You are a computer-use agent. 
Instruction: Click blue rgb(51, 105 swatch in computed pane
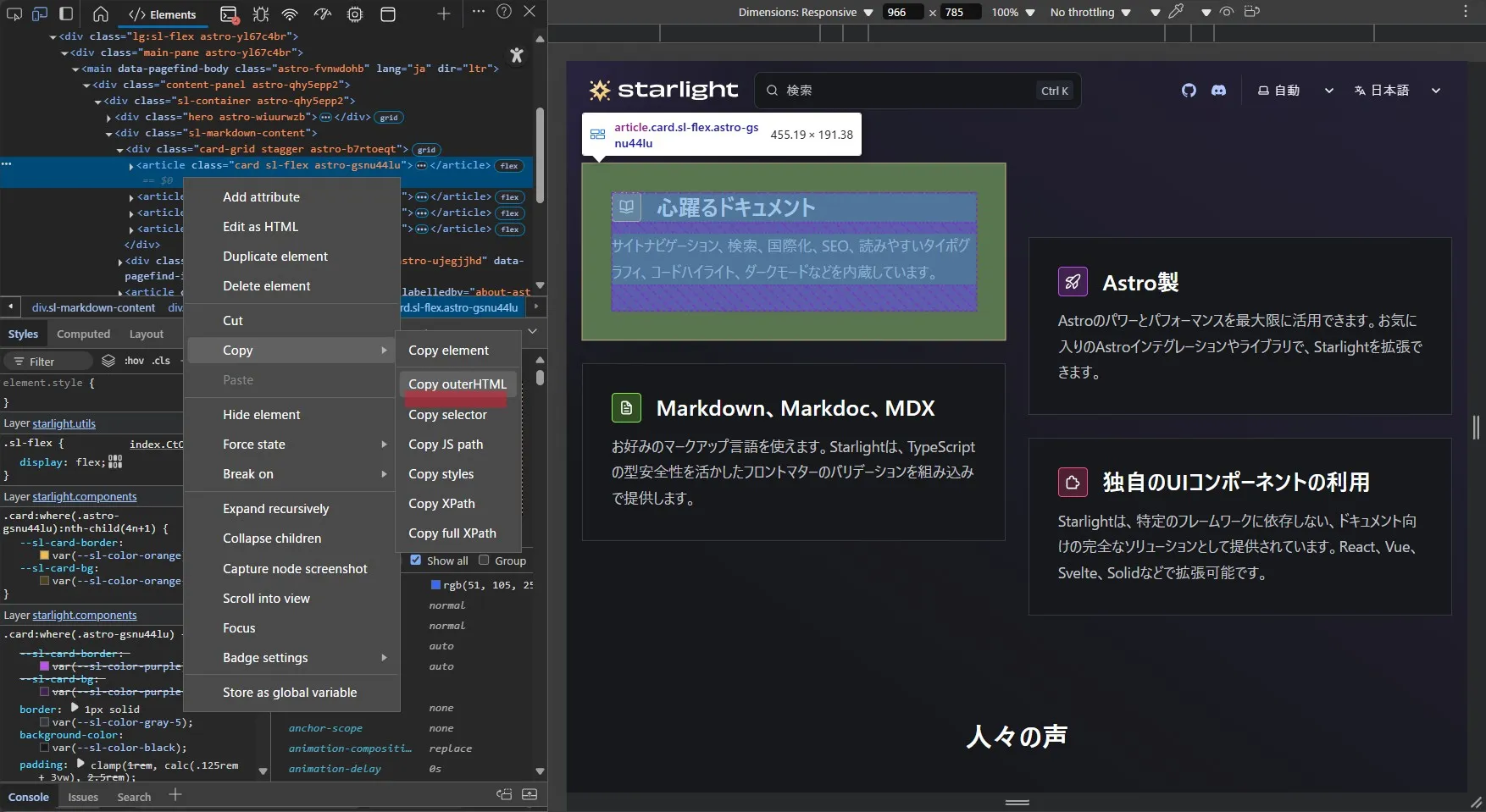[x=435, y=585]
